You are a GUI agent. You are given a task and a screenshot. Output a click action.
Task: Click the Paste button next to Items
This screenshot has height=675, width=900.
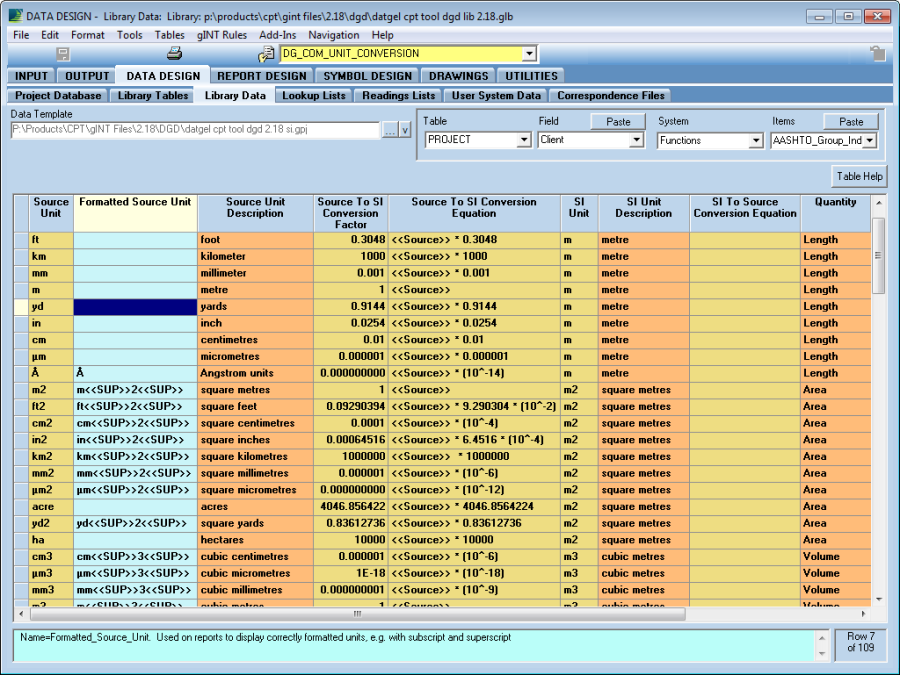point(850,122)
